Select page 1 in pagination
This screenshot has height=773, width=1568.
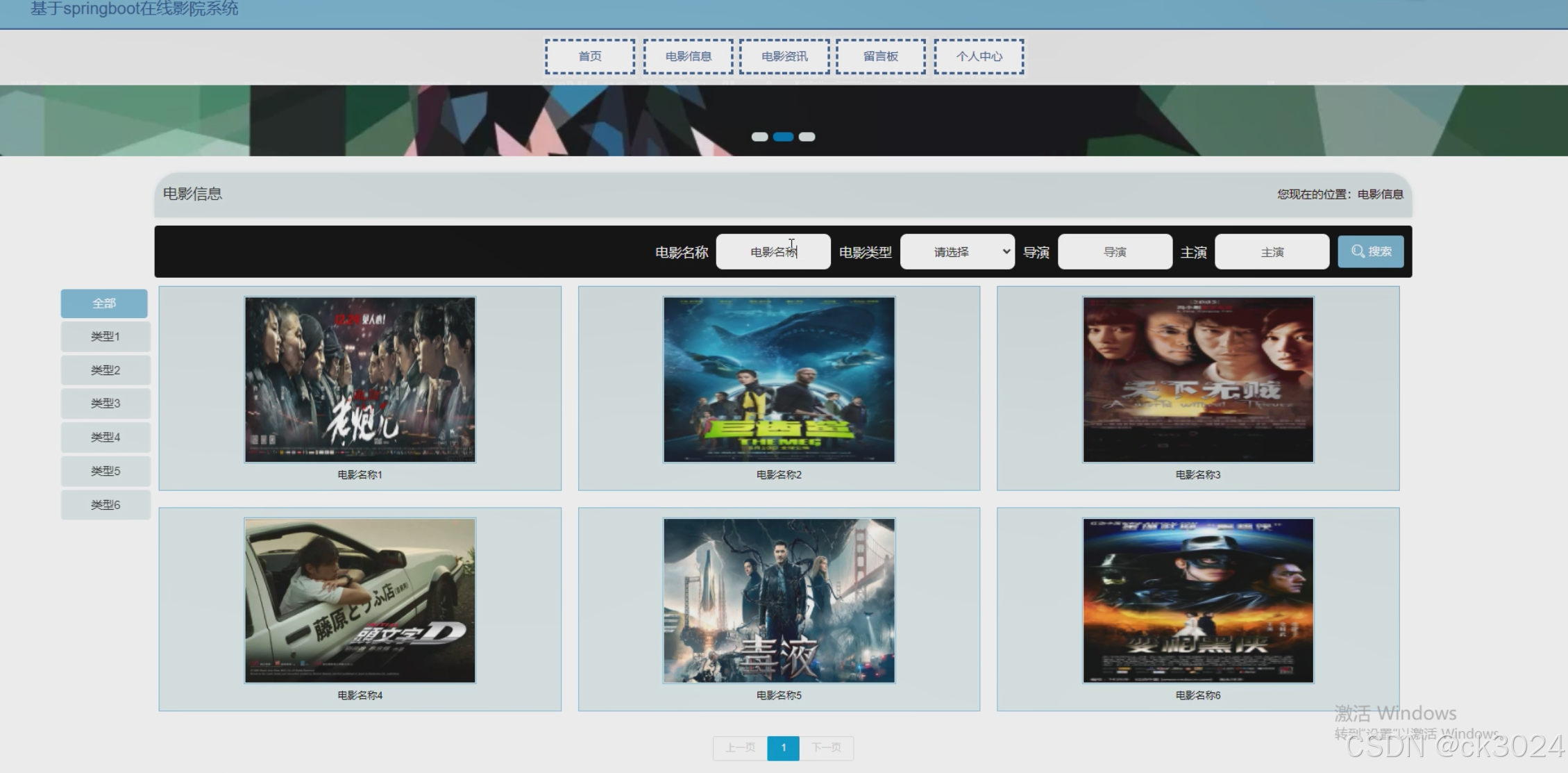click(x=783, y=748)
